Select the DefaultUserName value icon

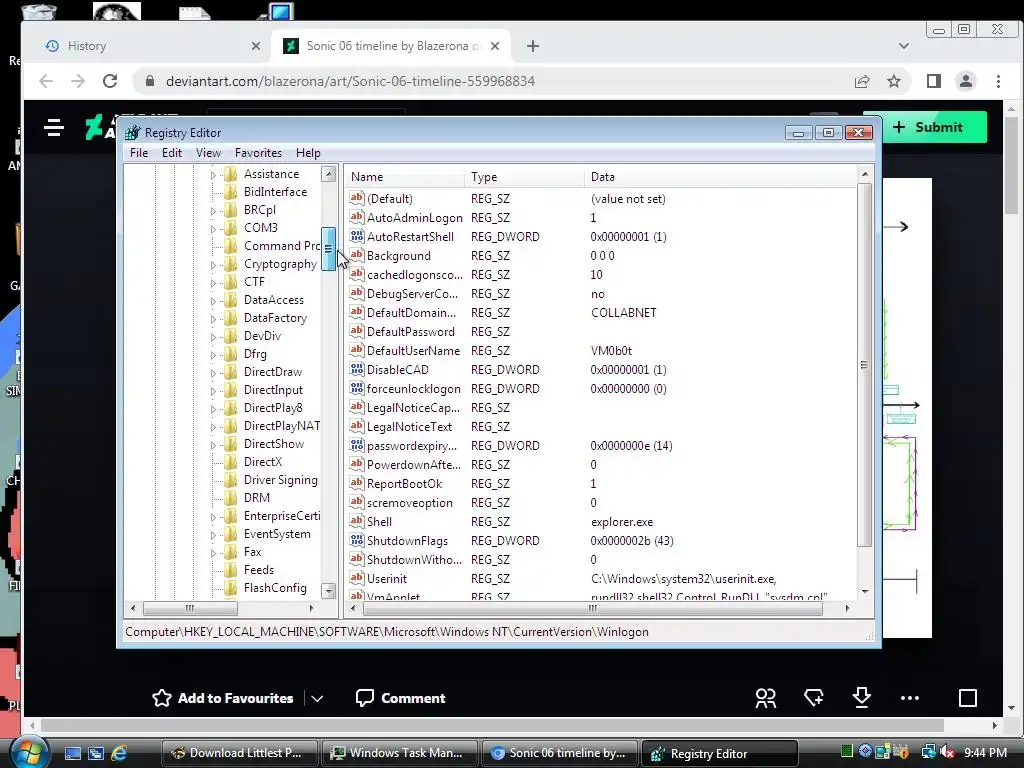click(357, 350)
